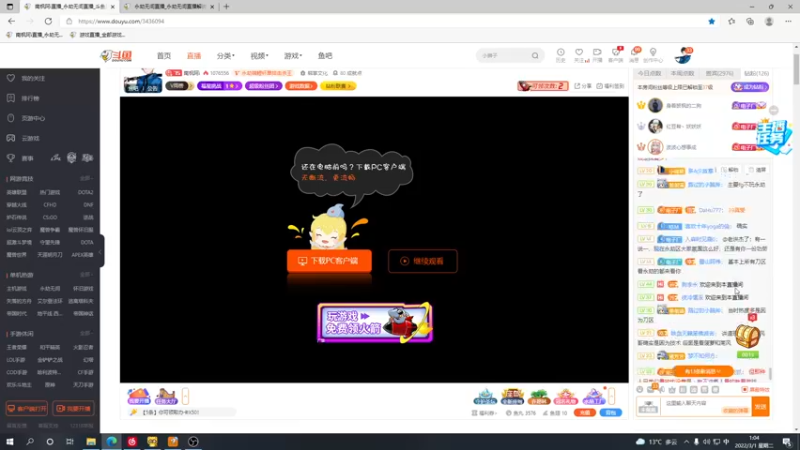Viewport: 800px width, 450px height.
Task: Expand the 分类 category dropdown
Action: (226, 56)
